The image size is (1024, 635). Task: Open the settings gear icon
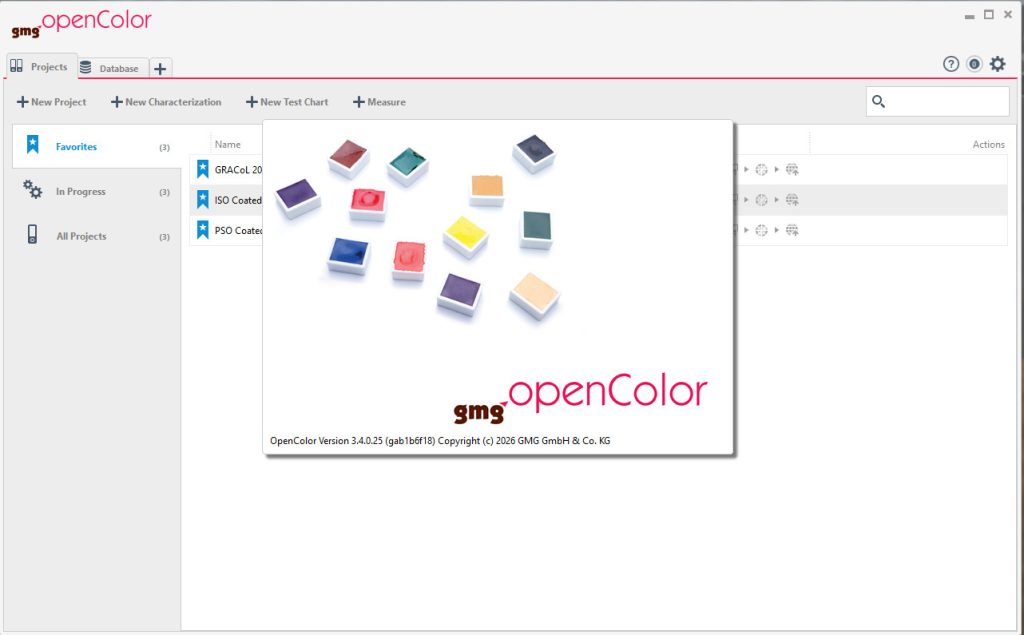[997, 64]
